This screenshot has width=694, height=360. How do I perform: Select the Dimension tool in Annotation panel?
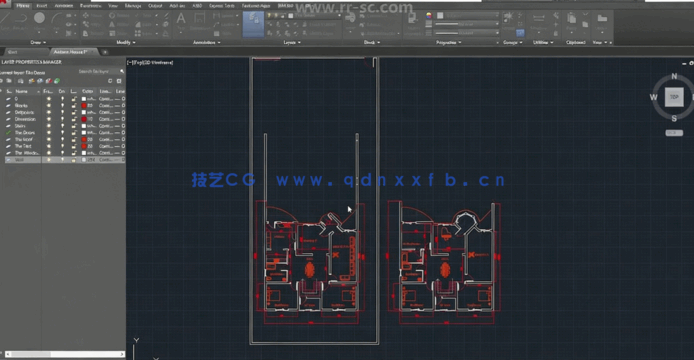[200, 21]
